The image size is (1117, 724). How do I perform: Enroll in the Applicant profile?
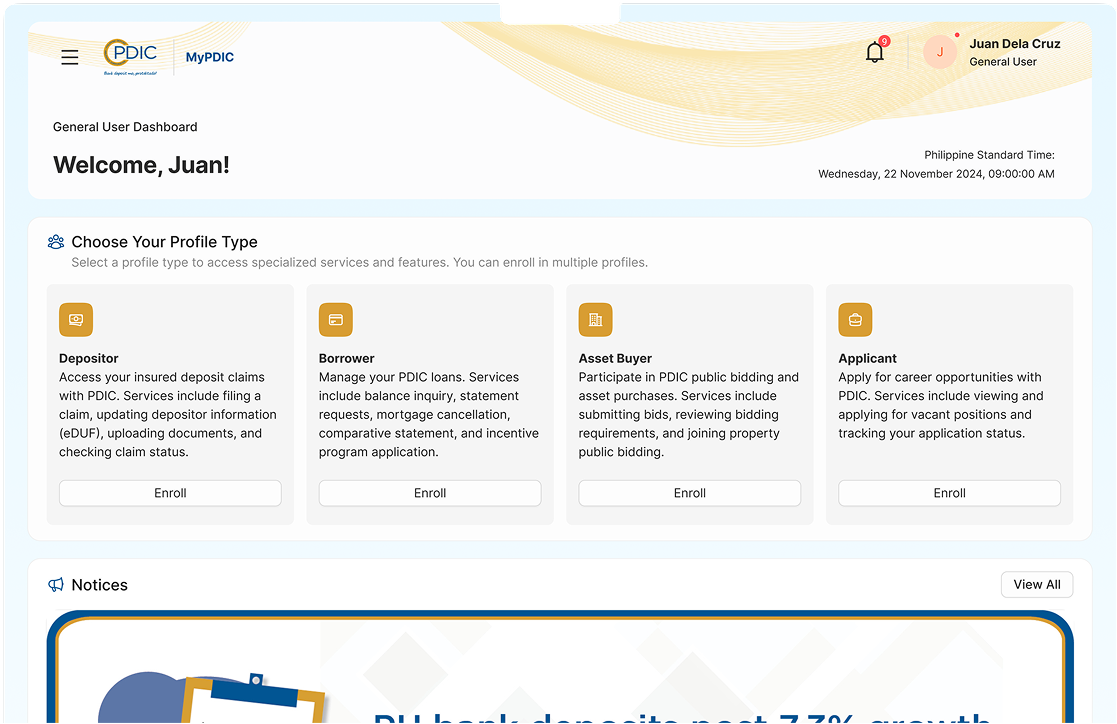950,493
